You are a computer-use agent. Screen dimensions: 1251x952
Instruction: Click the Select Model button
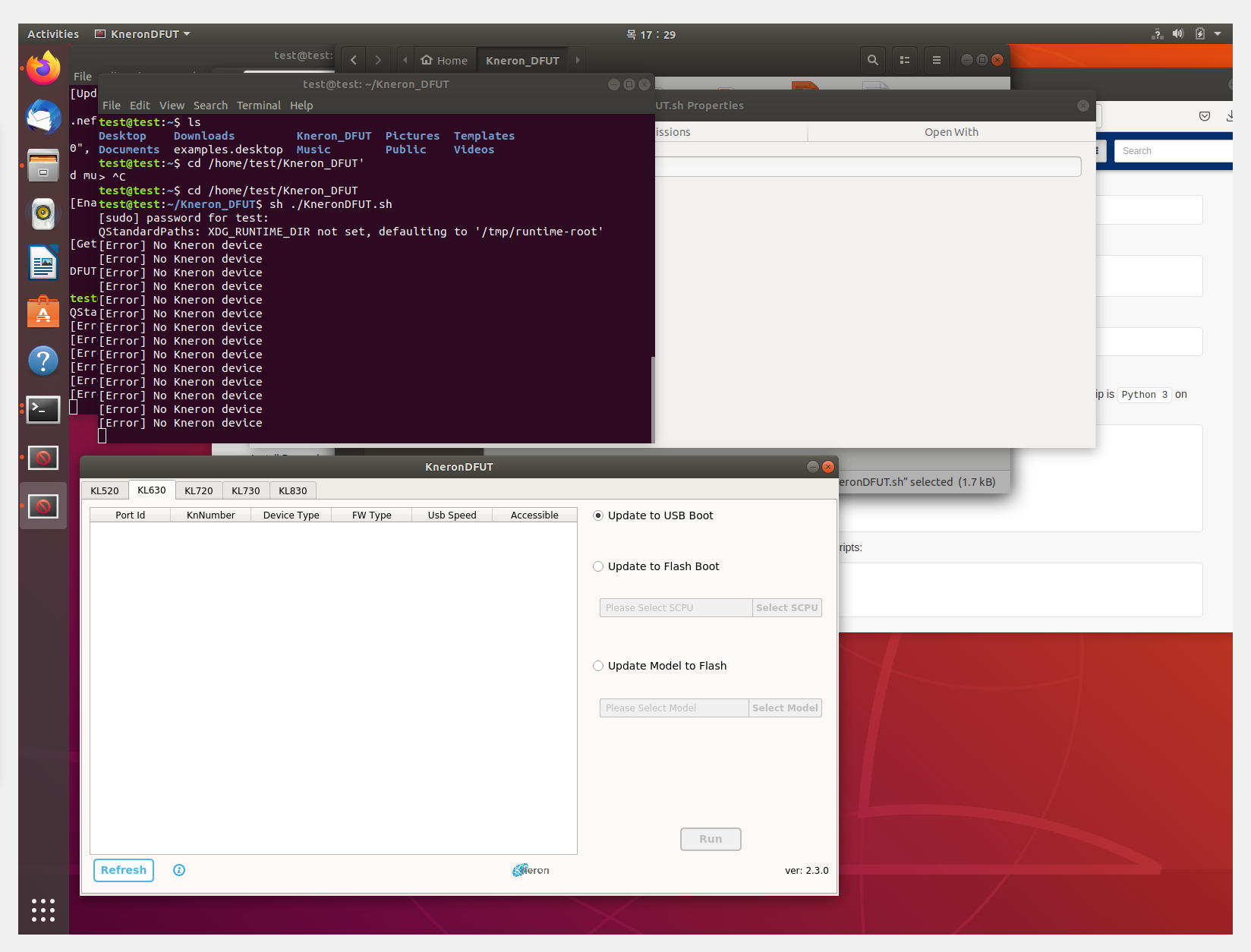click(x=786, y=708)
